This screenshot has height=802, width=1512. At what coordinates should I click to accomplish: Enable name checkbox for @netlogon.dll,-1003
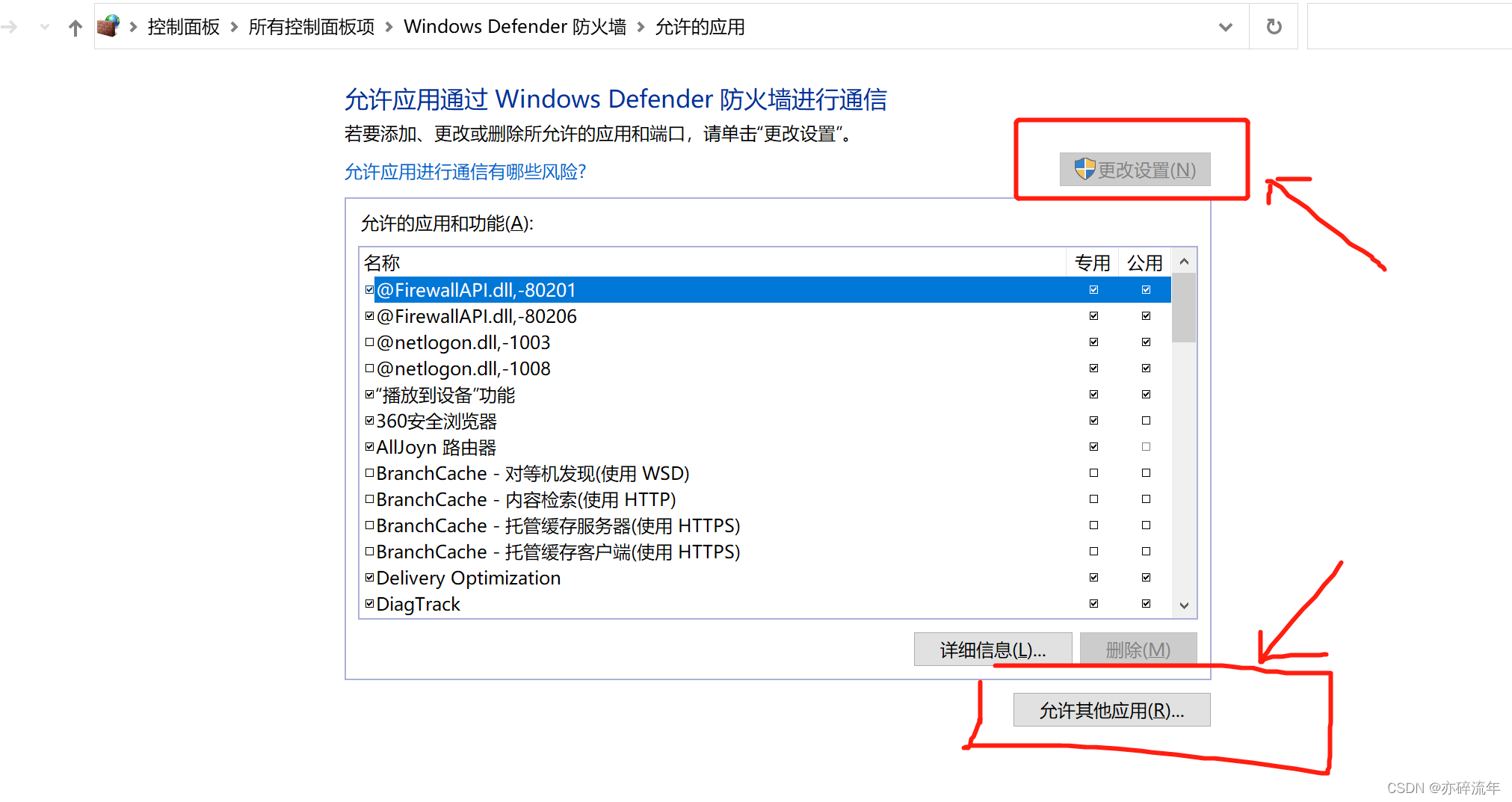pos(369,342)
